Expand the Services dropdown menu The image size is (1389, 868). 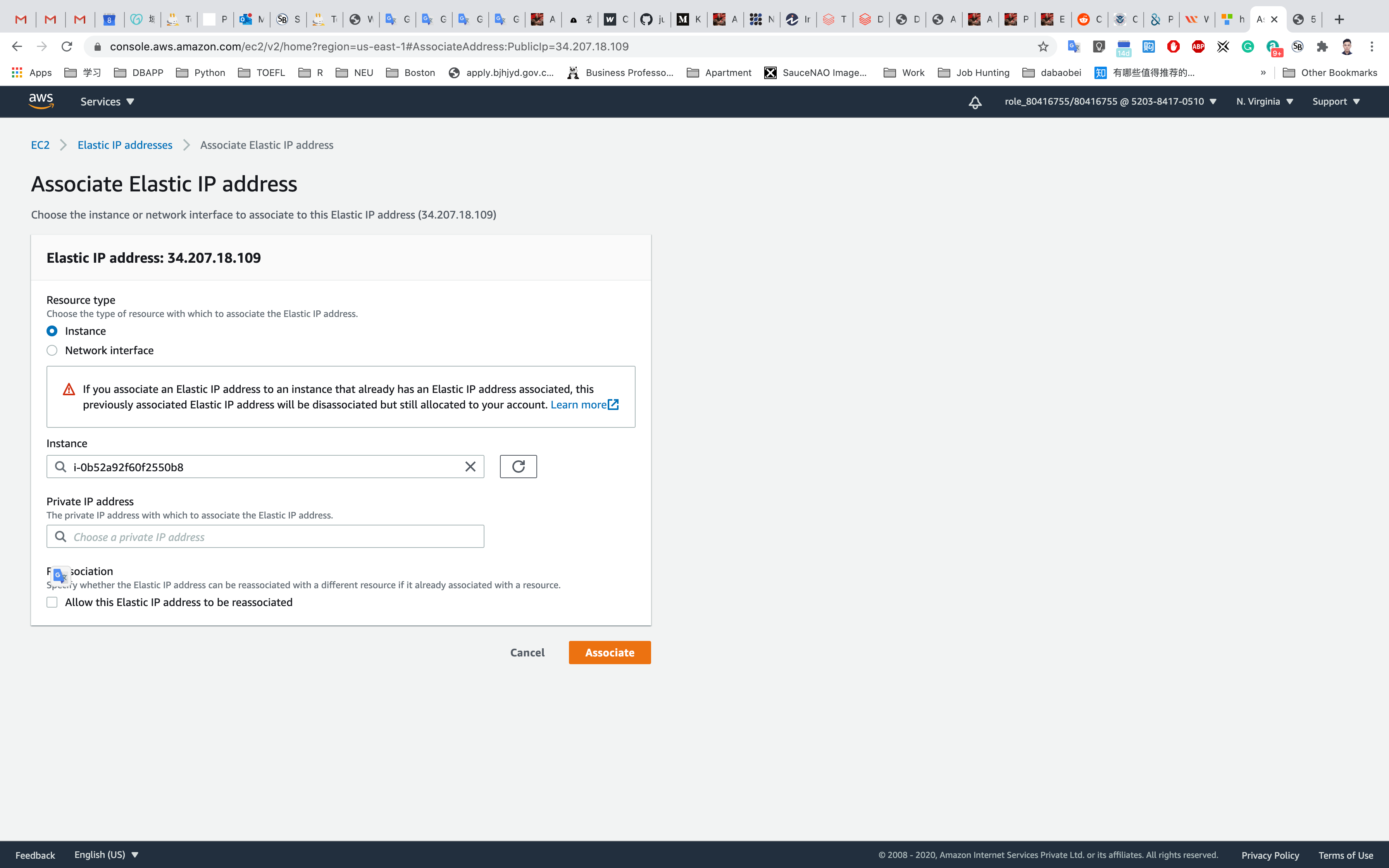tap(107, 102)
